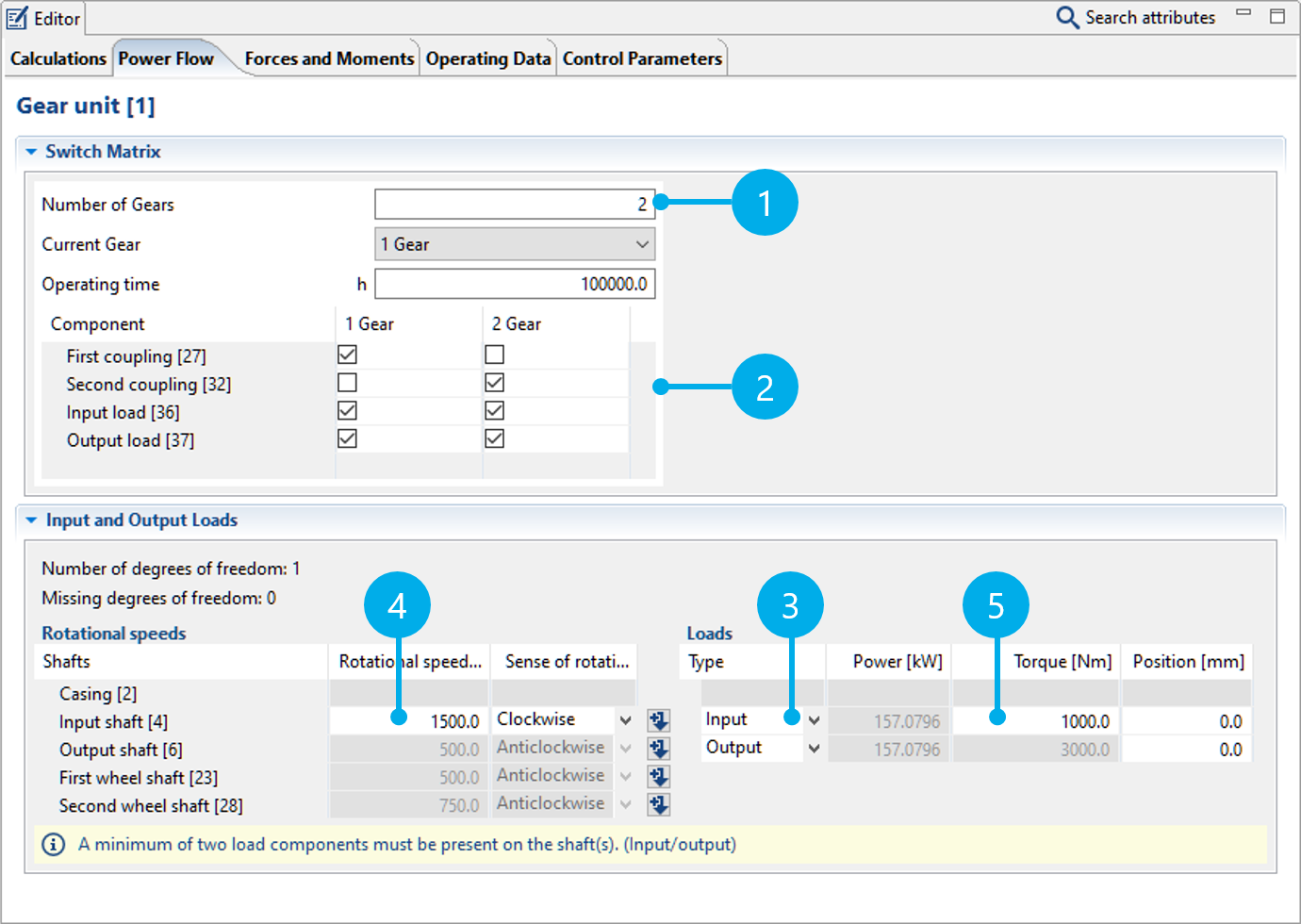Viewport: 1301px width, 924px height.
Task: Switch to the Forces and Moments tab
Action: coord(328,58)
